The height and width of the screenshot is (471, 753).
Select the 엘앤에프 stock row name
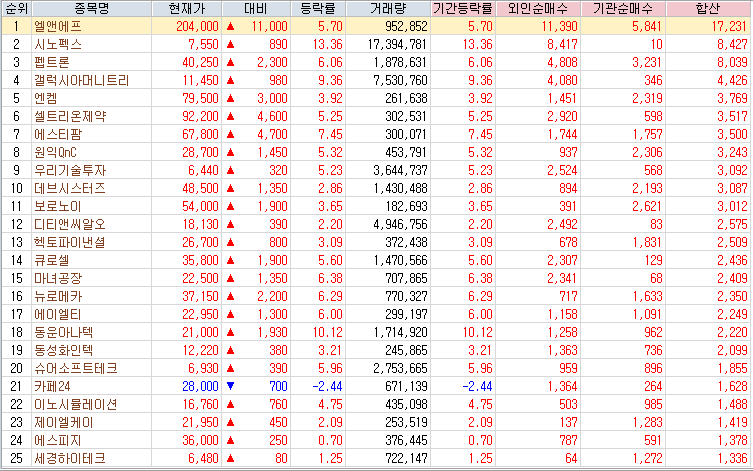pyautogui.click(x=58, y=26)
